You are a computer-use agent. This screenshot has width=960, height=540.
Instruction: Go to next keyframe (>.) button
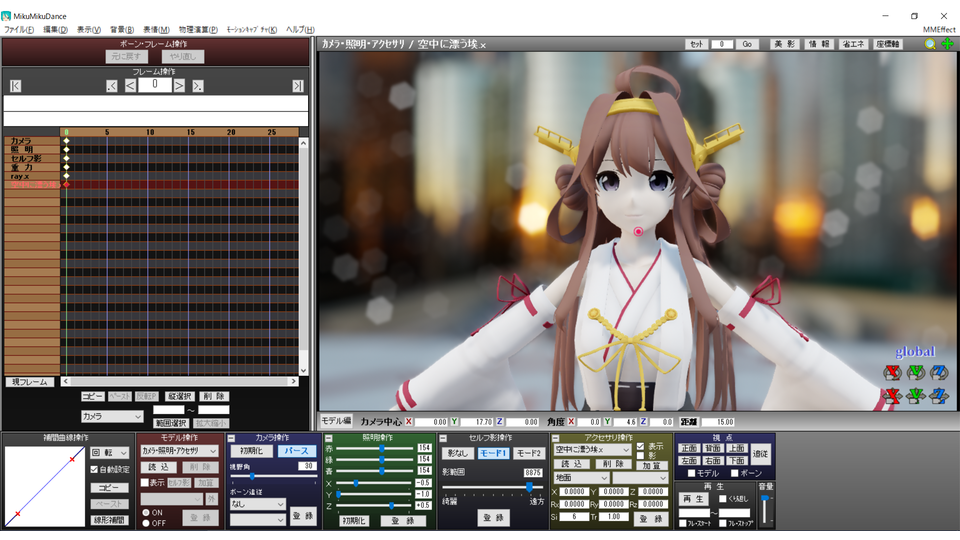tap(198, 86)
